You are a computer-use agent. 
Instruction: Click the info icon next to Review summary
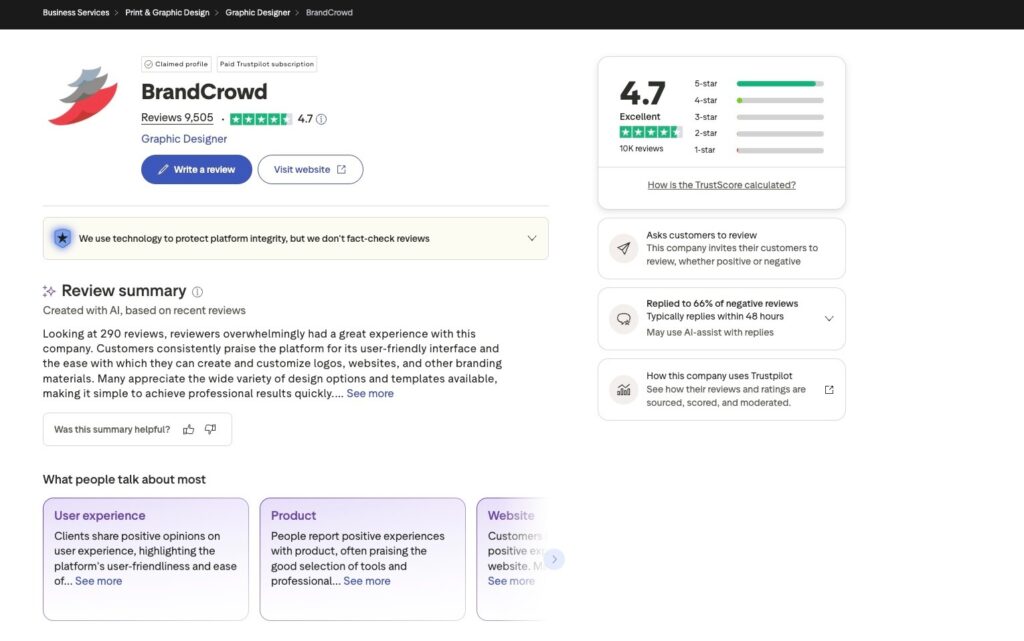197,292
